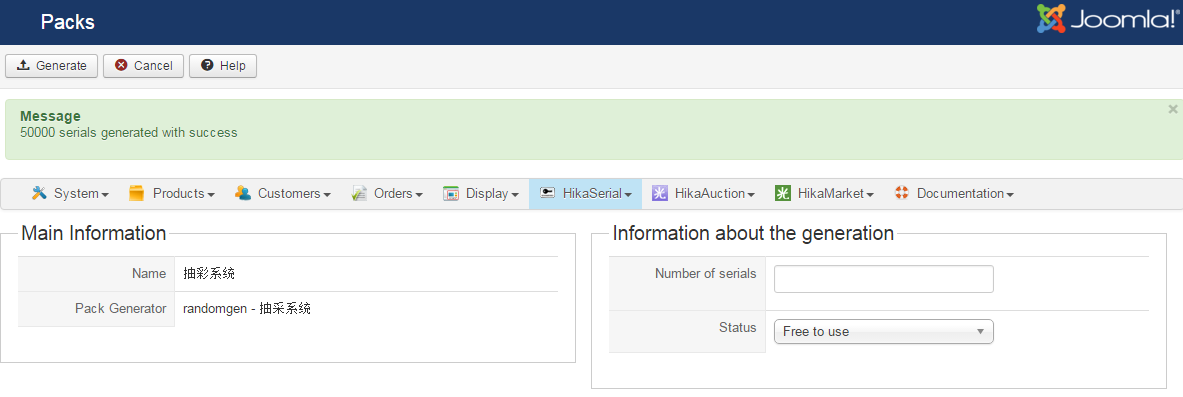This screenshot has width=1183, height=397.
Task: Open the Documentation menu
Action: pyautogui.click(x=954, y=194)
